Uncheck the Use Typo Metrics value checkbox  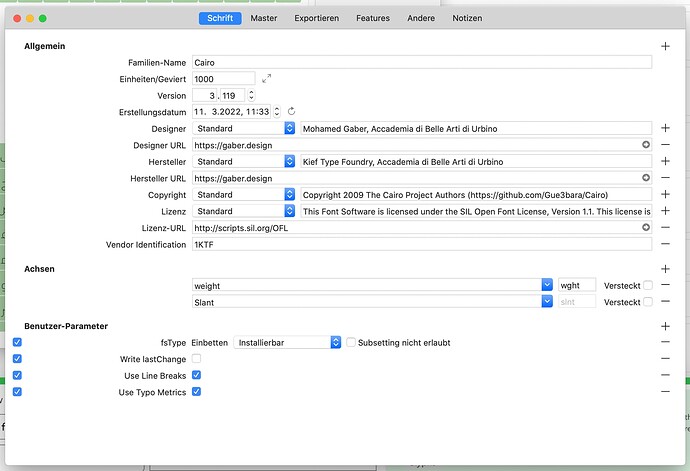[x=196, y=392]
